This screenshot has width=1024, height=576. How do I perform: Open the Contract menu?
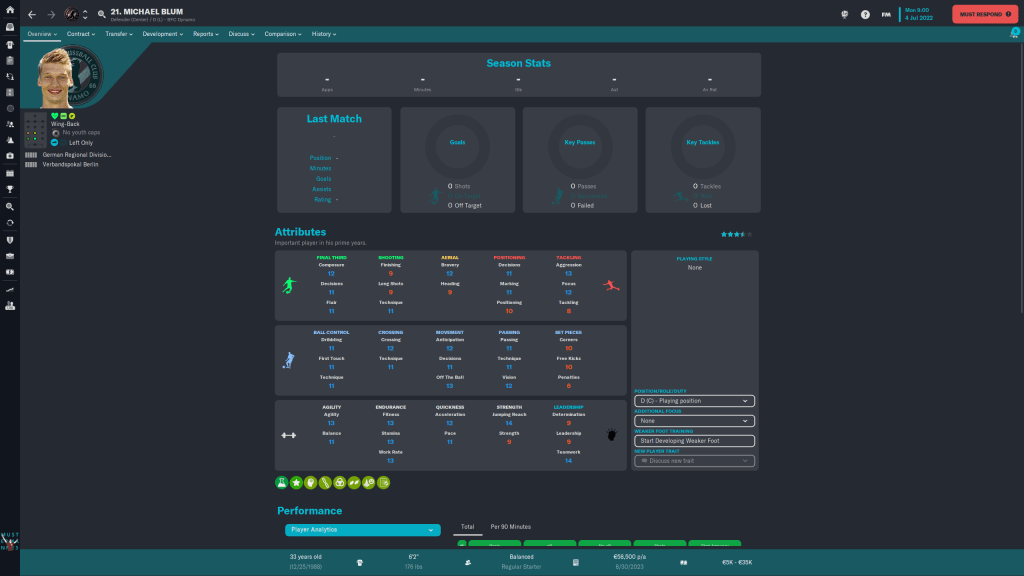click(81, 34)
